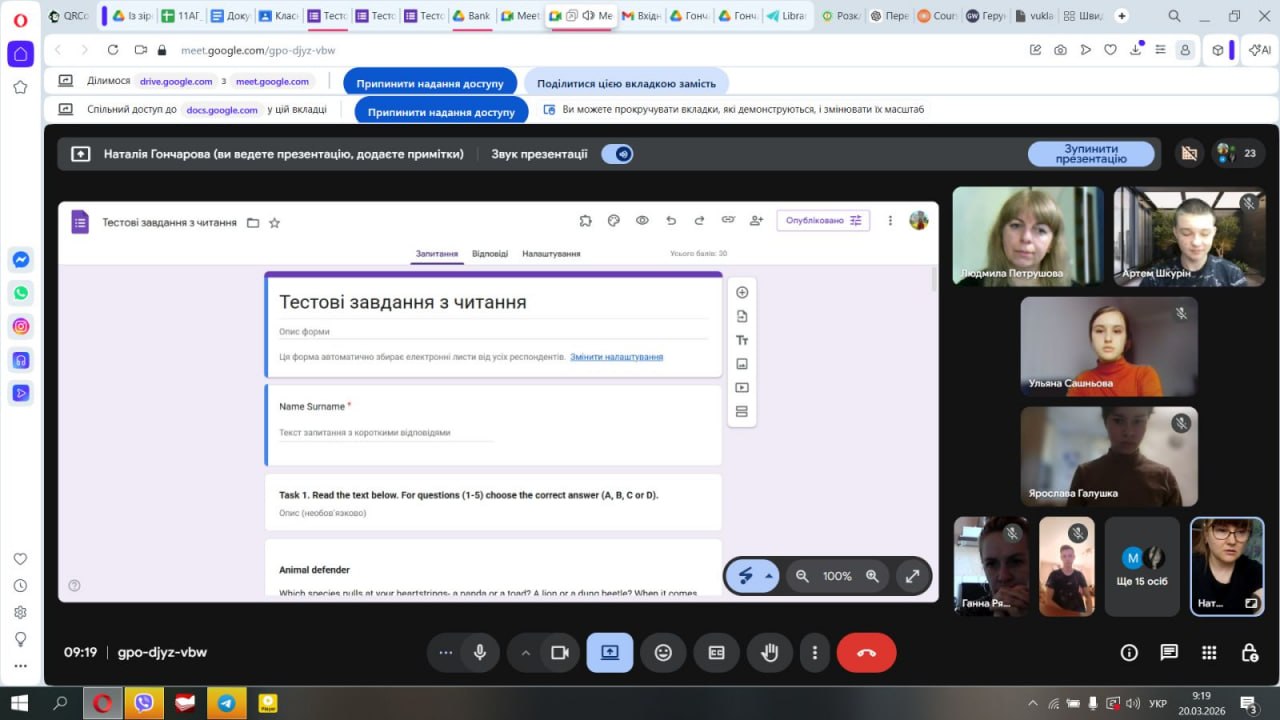Turn on captions in Meet

click(716, 653)
